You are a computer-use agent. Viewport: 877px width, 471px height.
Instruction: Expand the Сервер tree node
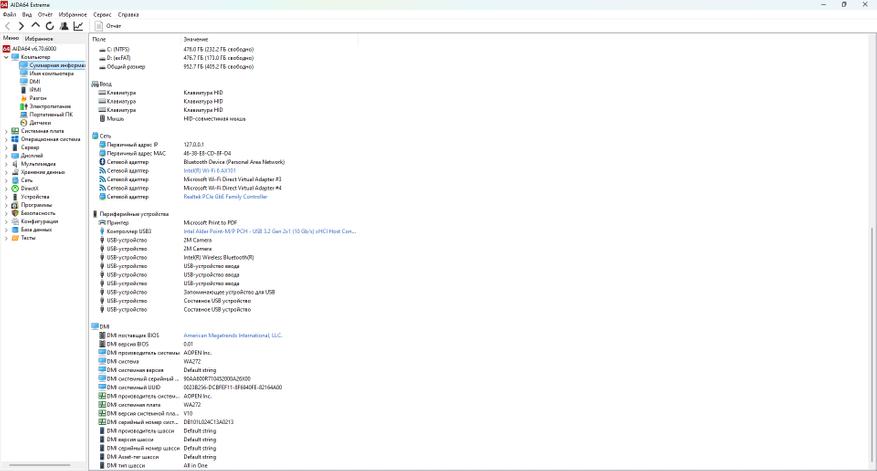pyautogui.click(x=6, y=148)
